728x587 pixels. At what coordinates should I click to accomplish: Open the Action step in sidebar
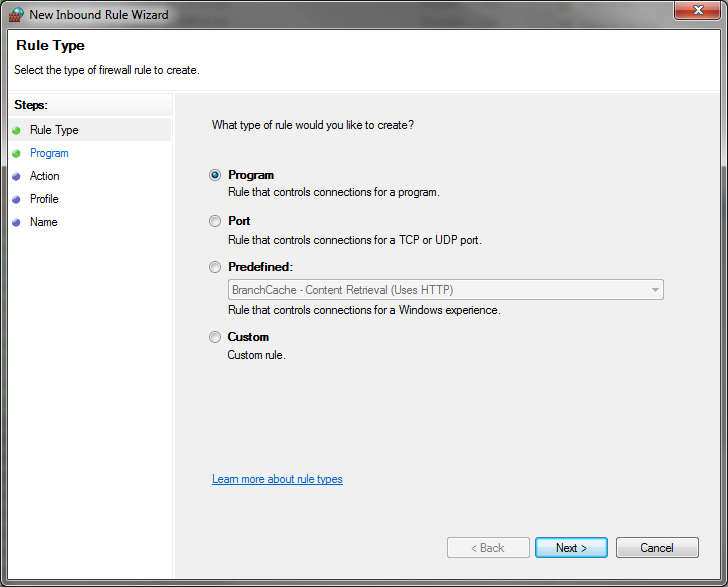[x=45, y=176]
